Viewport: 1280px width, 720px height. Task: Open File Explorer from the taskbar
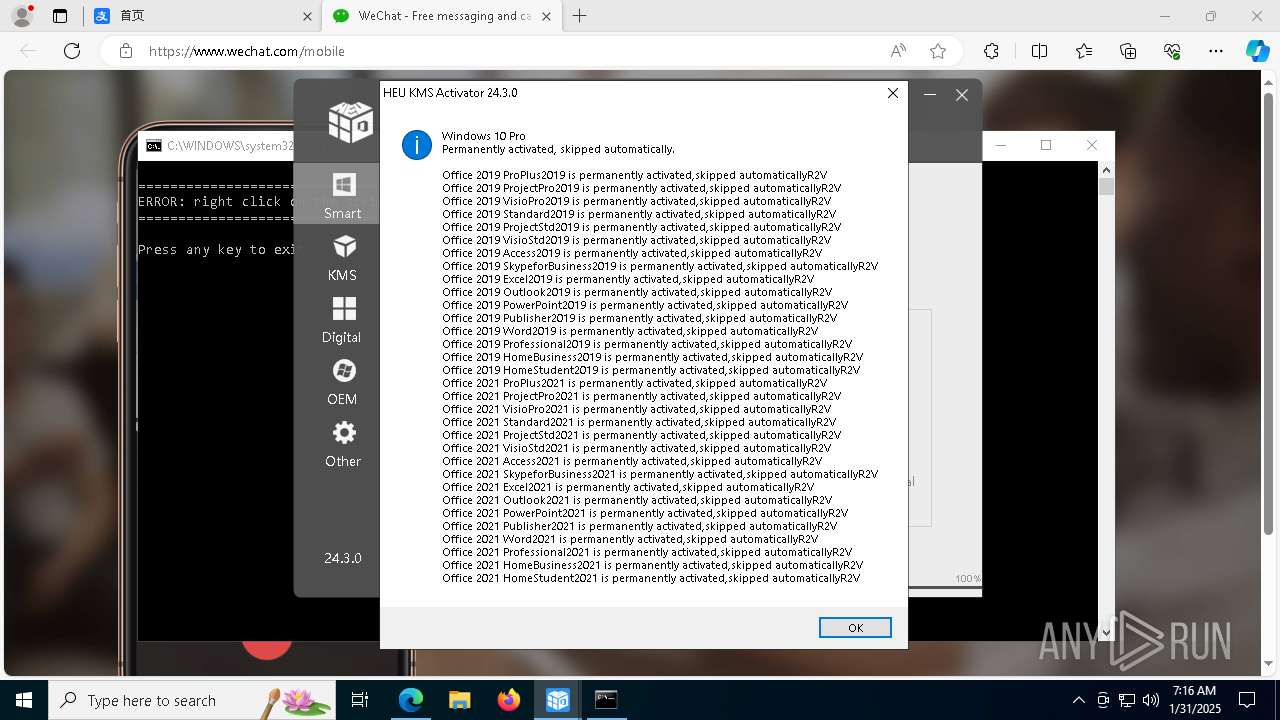459,700
